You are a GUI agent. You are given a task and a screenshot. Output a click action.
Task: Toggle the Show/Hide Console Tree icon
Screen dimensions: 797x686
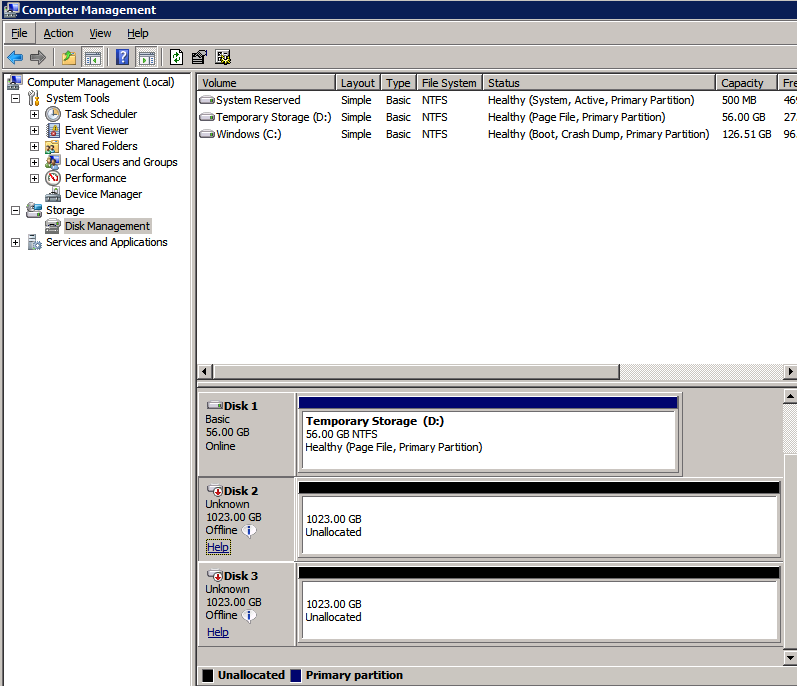(x=93, y=57)
